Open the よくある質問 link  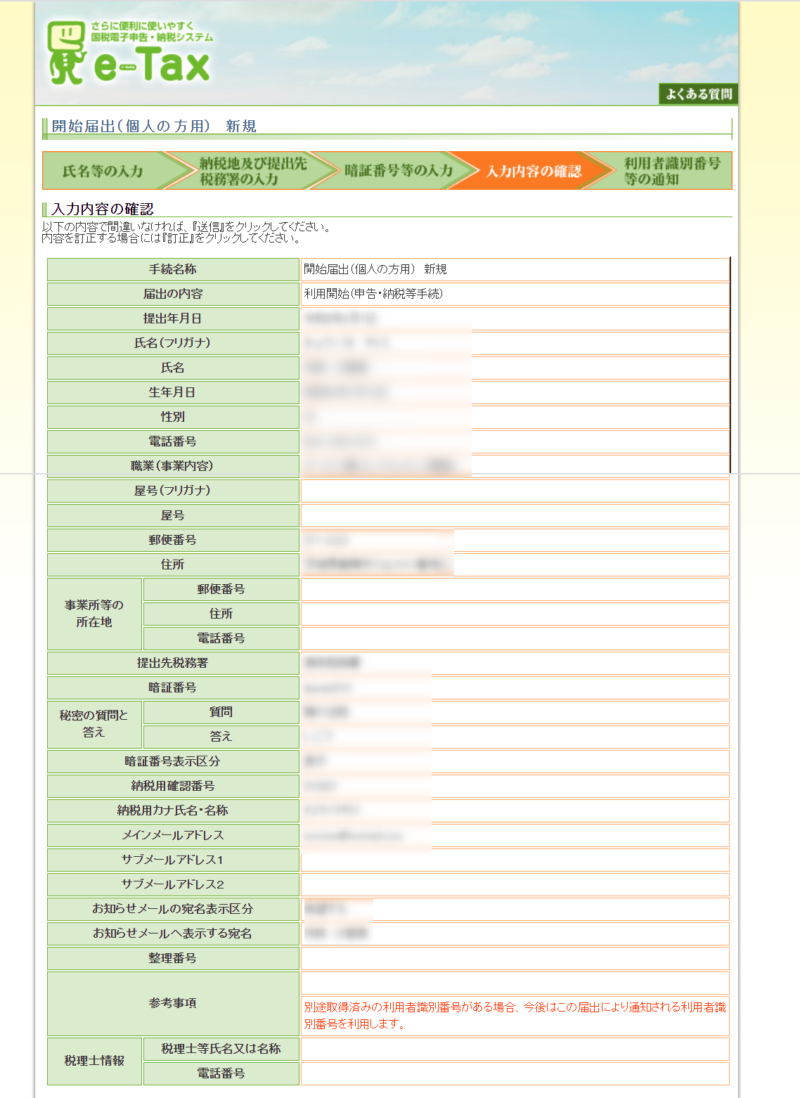[698, 94]
